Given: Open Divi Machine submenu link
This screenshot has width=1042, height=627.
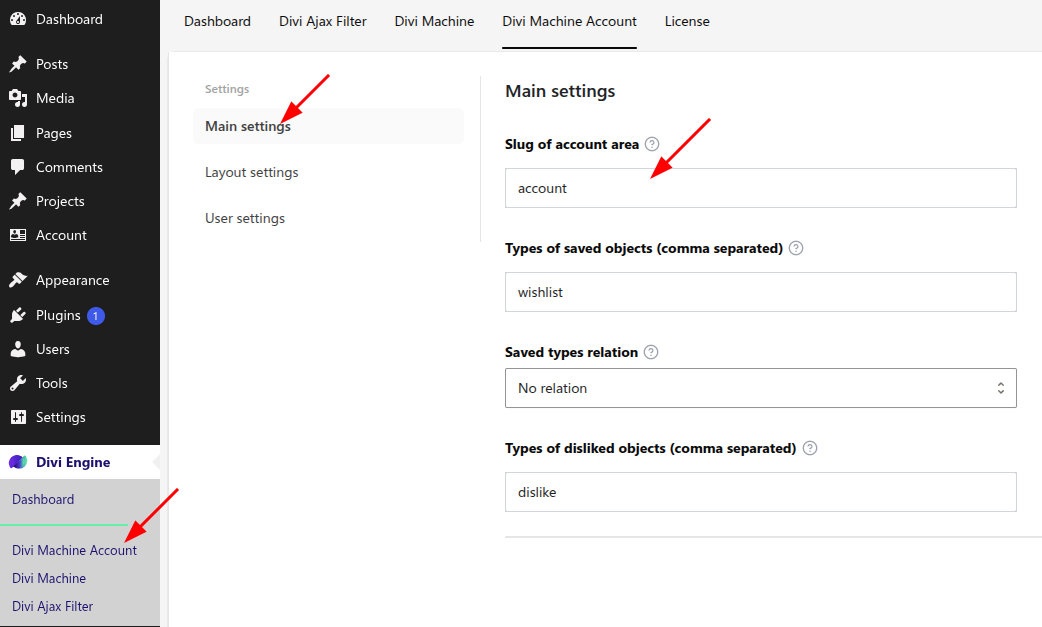Looking at the screenshot, I should pos(49,579).
